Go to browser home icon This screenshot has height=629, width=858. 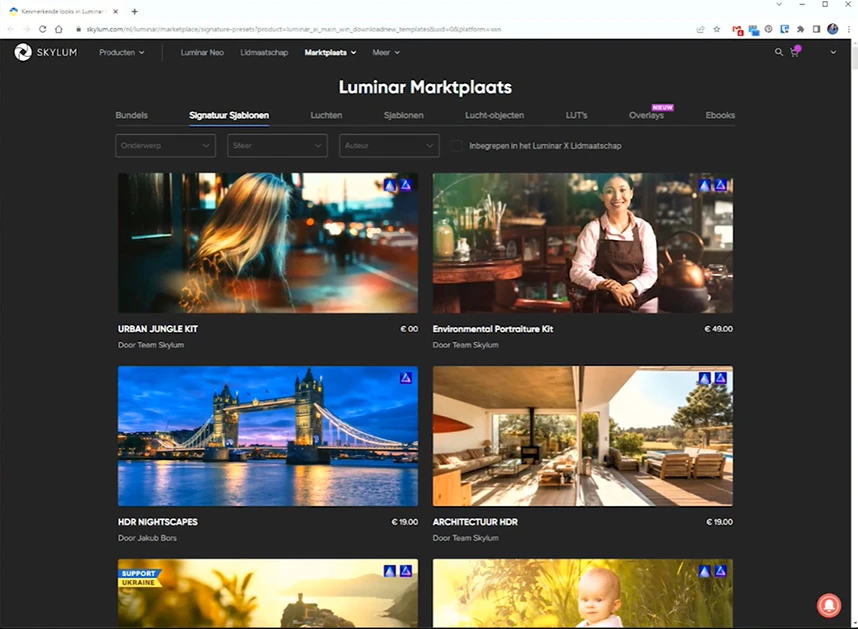click(x=59, y=29)
